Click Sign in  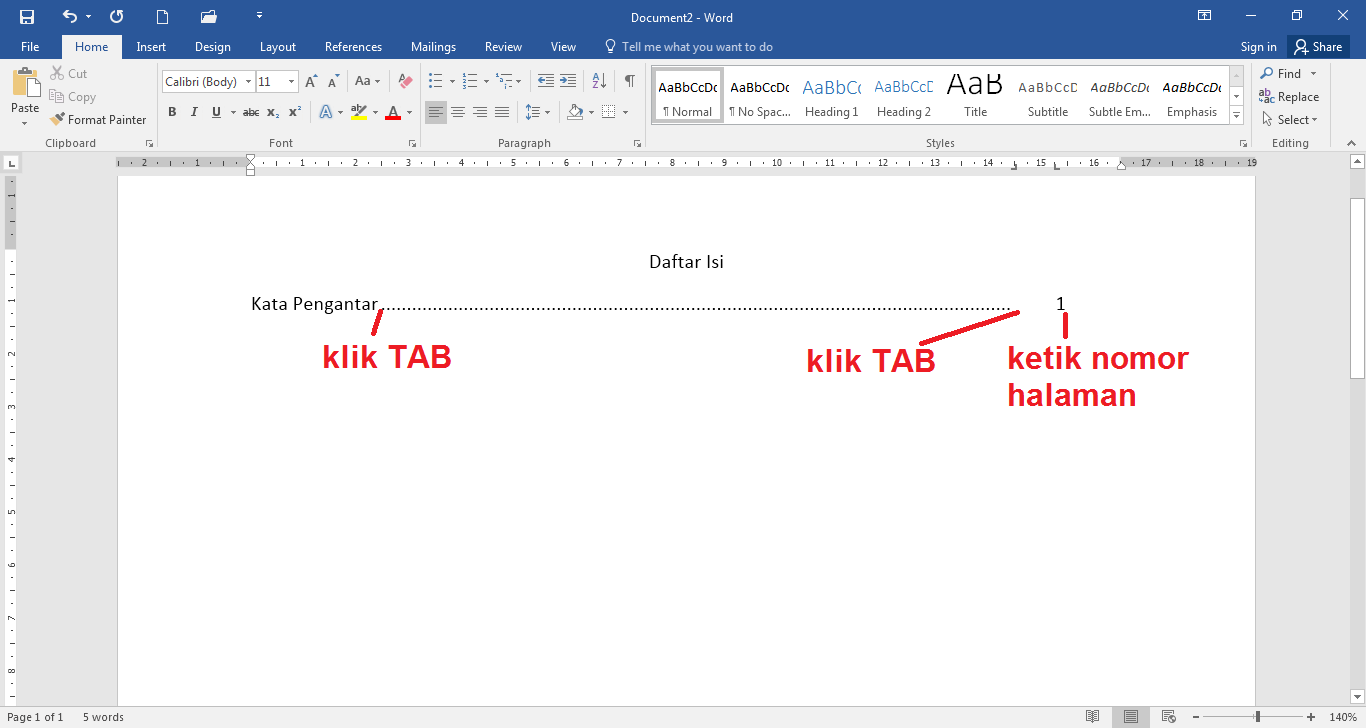[x=1258, y=47]
